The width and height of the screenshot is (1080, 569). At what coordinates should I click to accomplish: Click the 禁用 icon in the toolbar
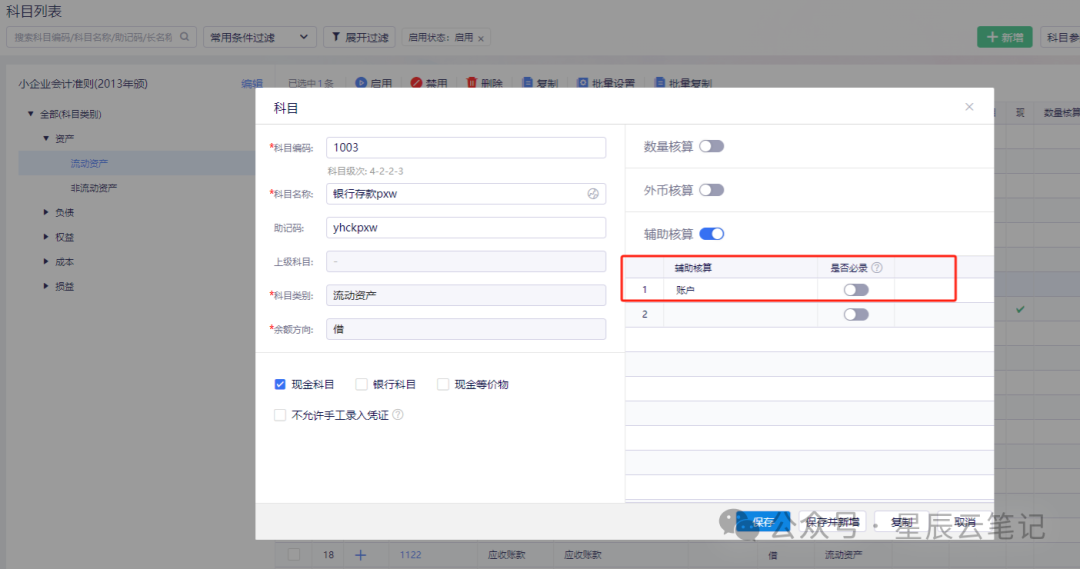(x=416, y=83)
